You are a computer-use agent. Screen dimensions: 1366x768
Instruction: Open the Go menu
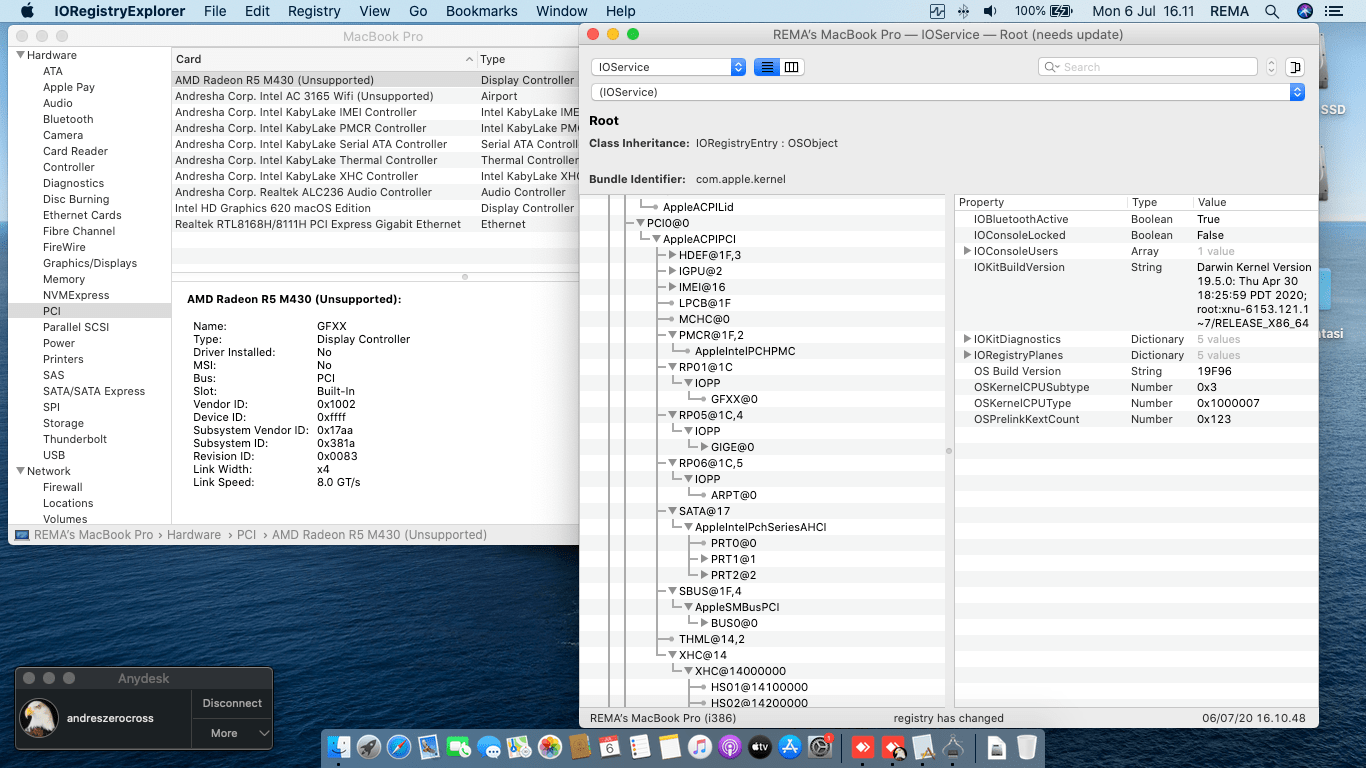418,11
